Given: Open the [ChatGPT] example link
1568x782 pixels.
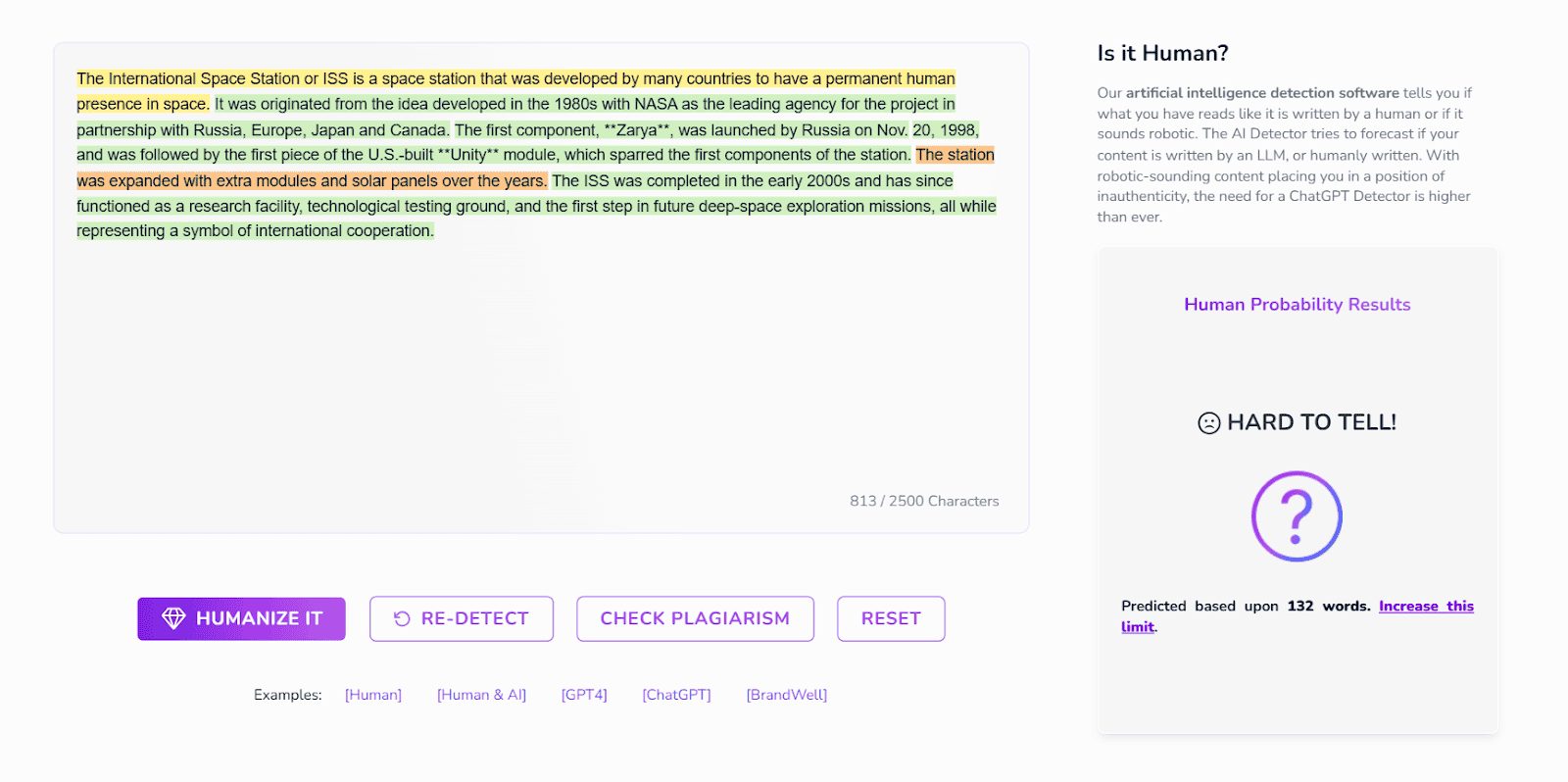Looking at the screenshot, I should (676, 695).
